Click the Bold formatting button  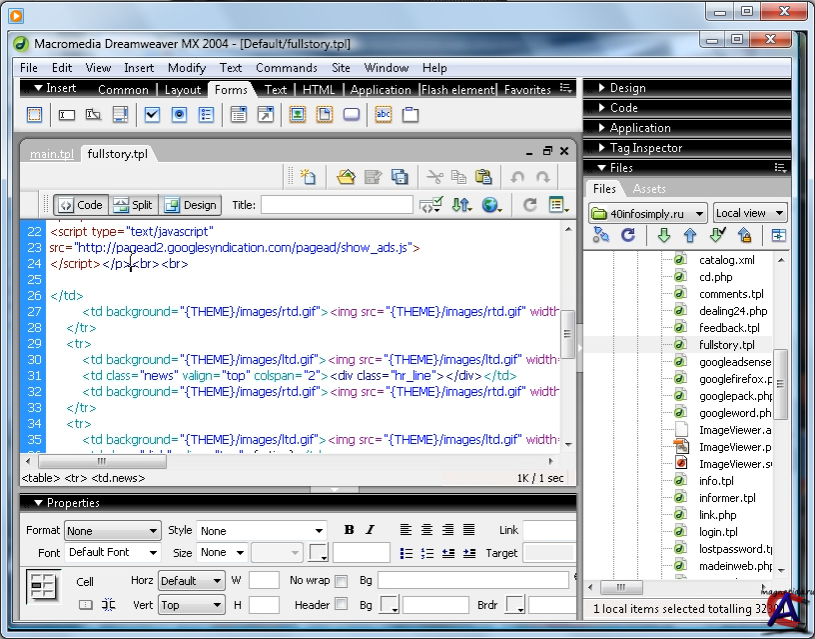[x=349, y=530]
